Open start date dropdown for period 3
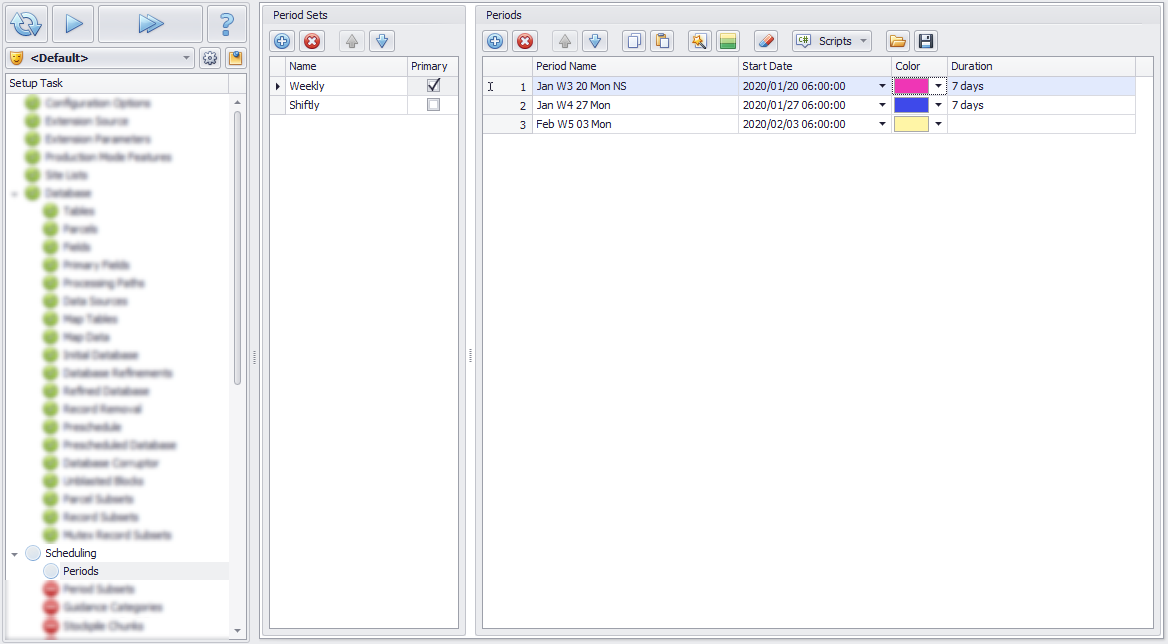Screen dimensions: 1168x644 click(x=883, y=124)
